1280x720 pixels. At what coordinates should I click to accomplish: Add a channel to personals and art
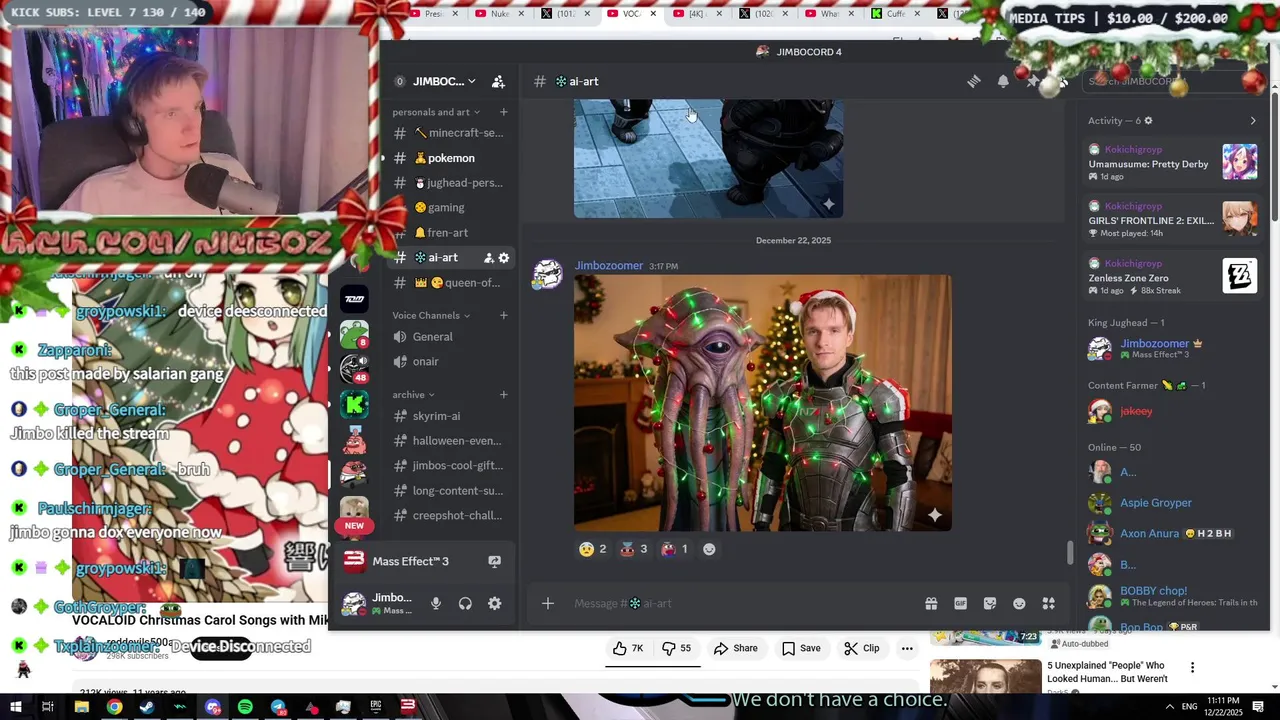[503, 112]
